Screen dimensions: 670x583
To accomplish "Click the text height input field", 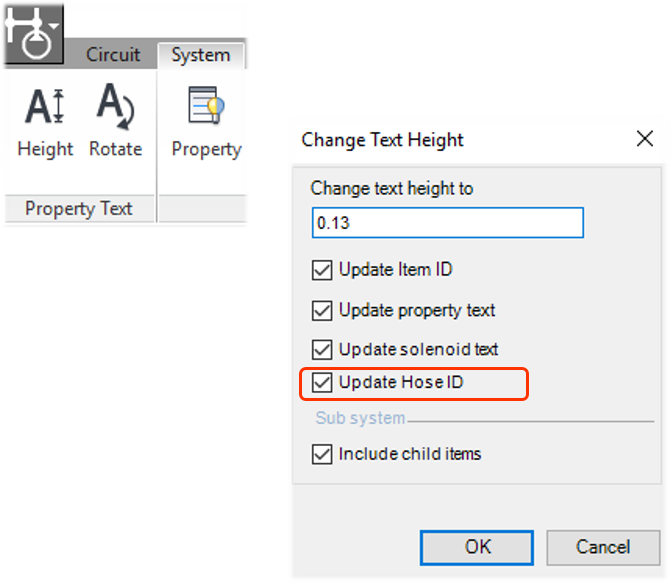I will pos(447,223).
